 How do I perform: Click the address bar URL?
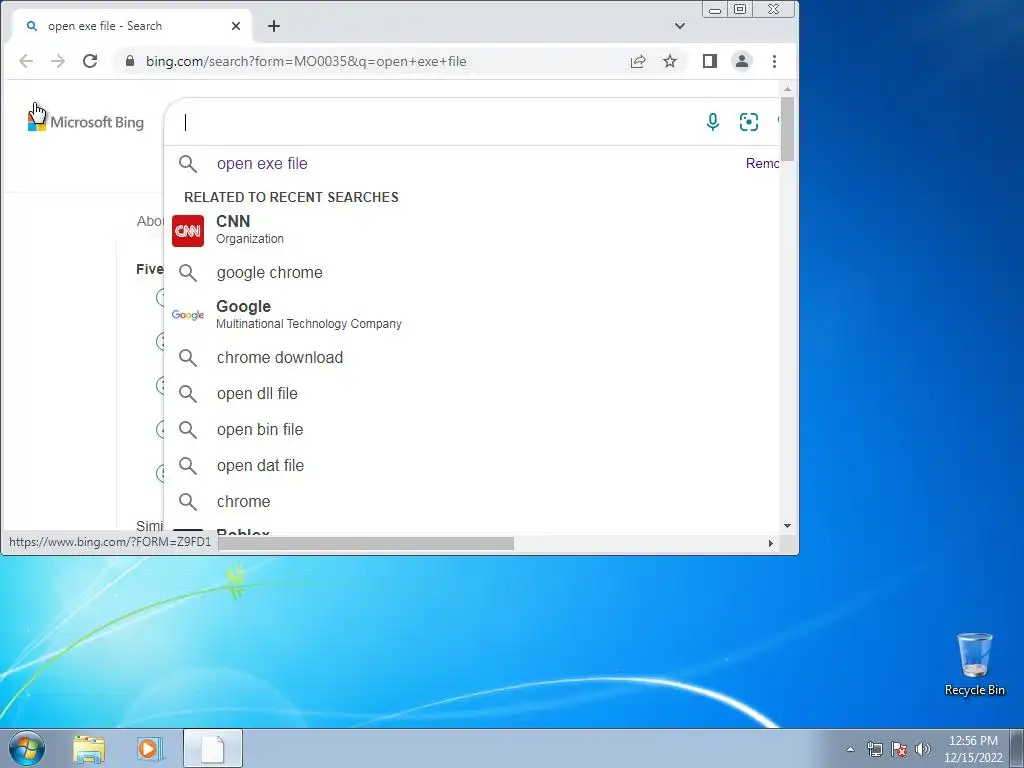pyautogui.click(x=306, y=61)
